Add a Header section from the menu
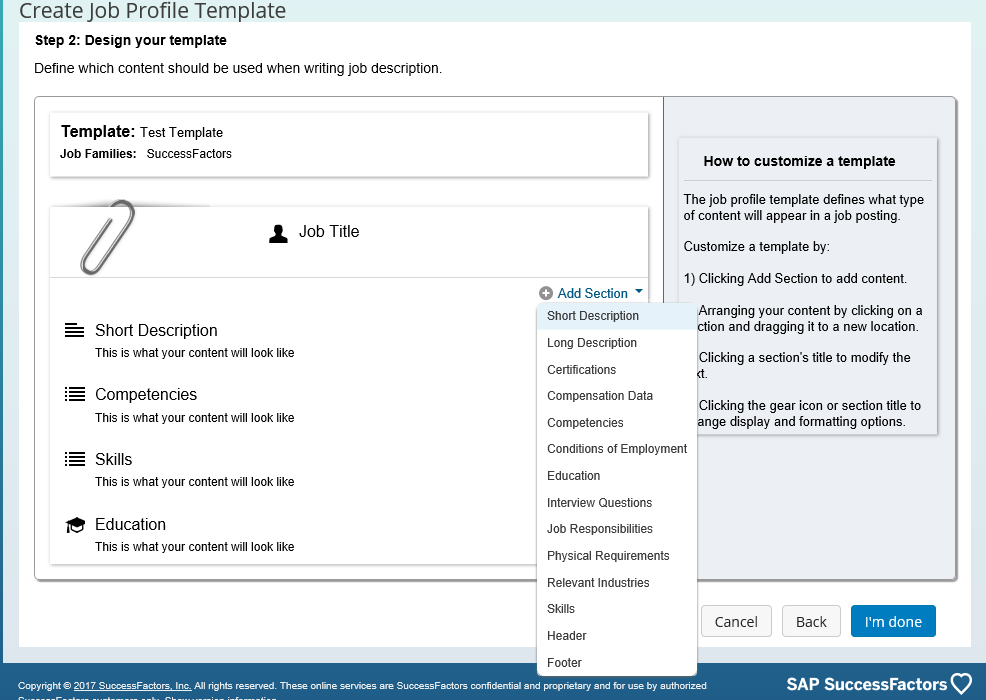Screen dimensions: 986x700 pyautogui.click(x=617, y=636)
